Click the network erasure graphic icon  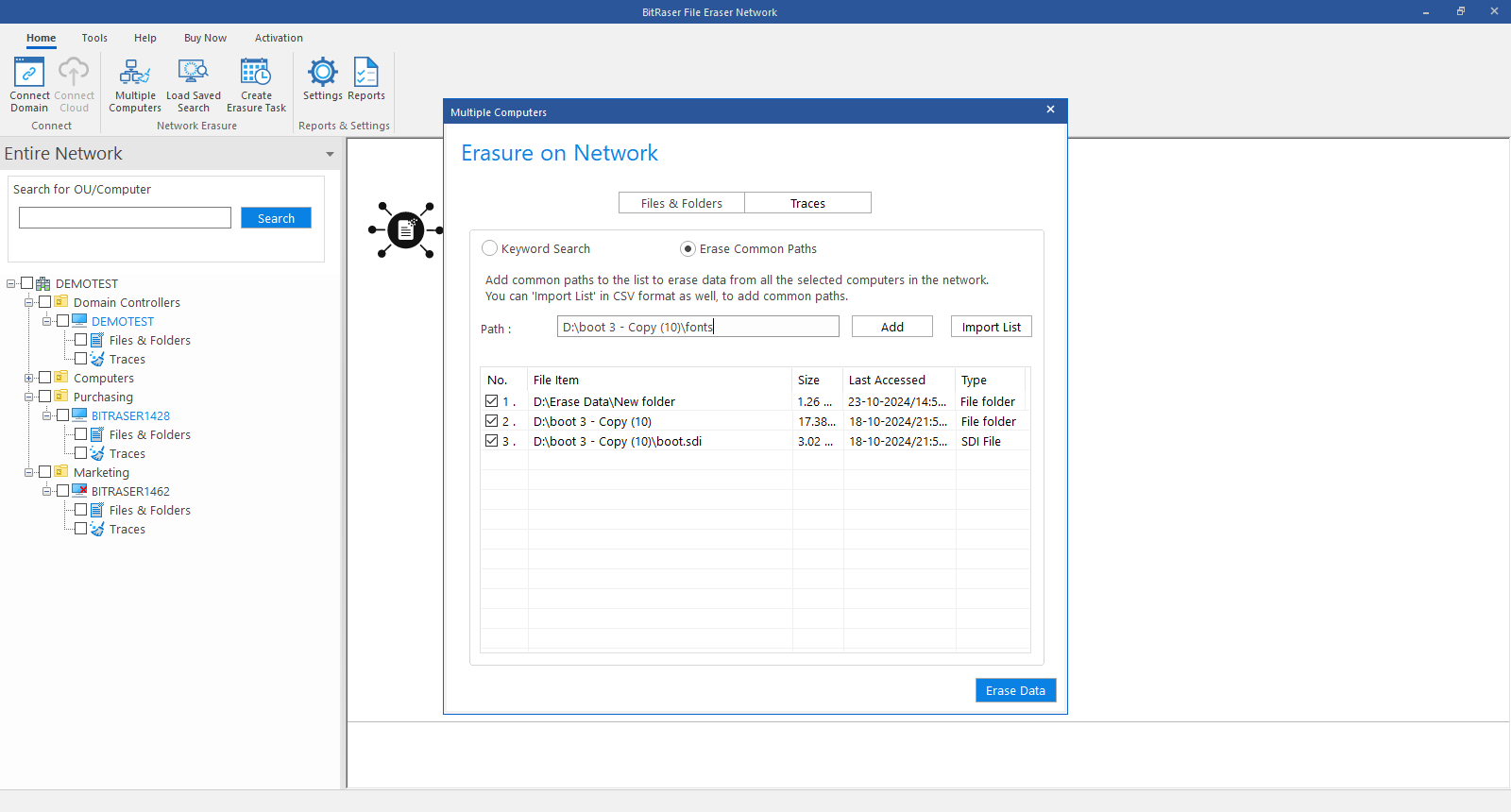pos(405,229)
